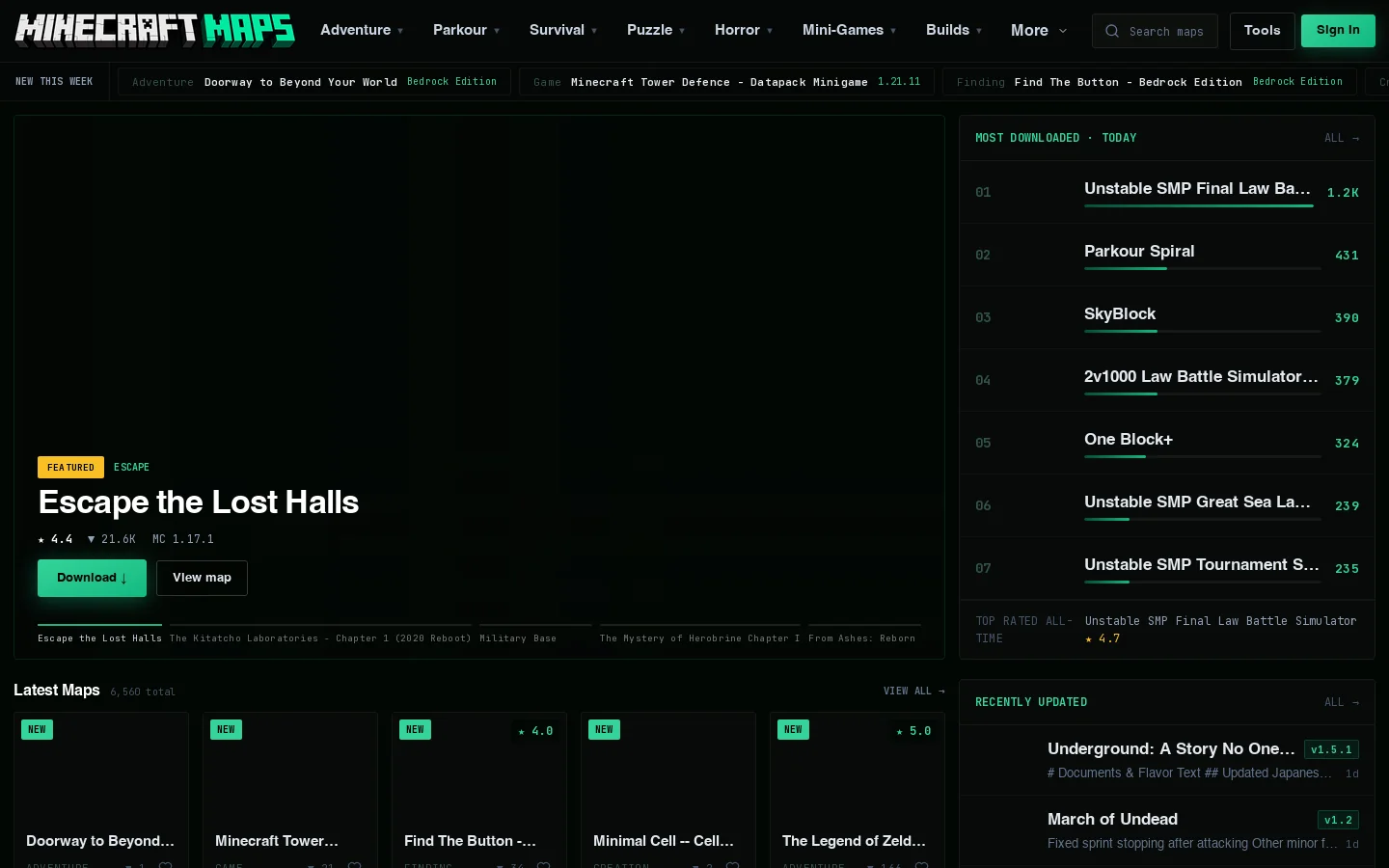Click ALL link in Most Downloaded header

click(1342, 138)
